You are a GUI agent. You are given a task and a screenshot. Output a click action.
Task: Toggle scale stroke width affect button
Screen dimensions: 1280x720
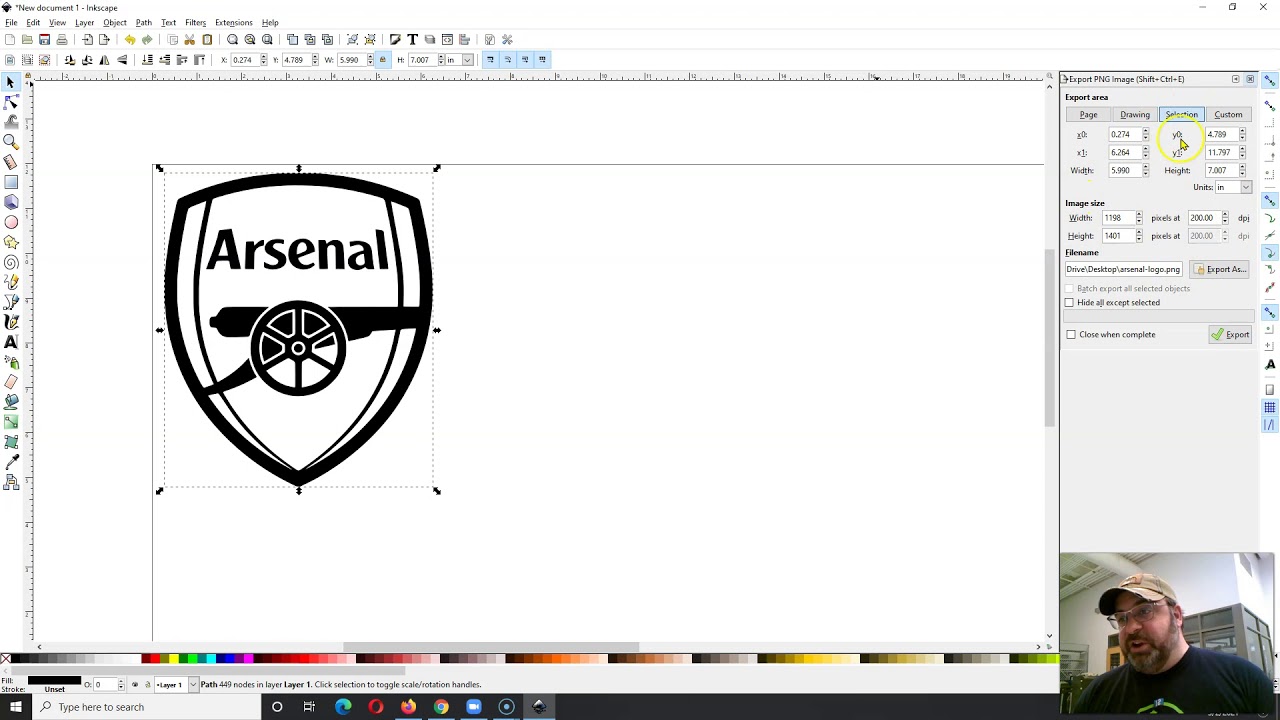(490, 60)
